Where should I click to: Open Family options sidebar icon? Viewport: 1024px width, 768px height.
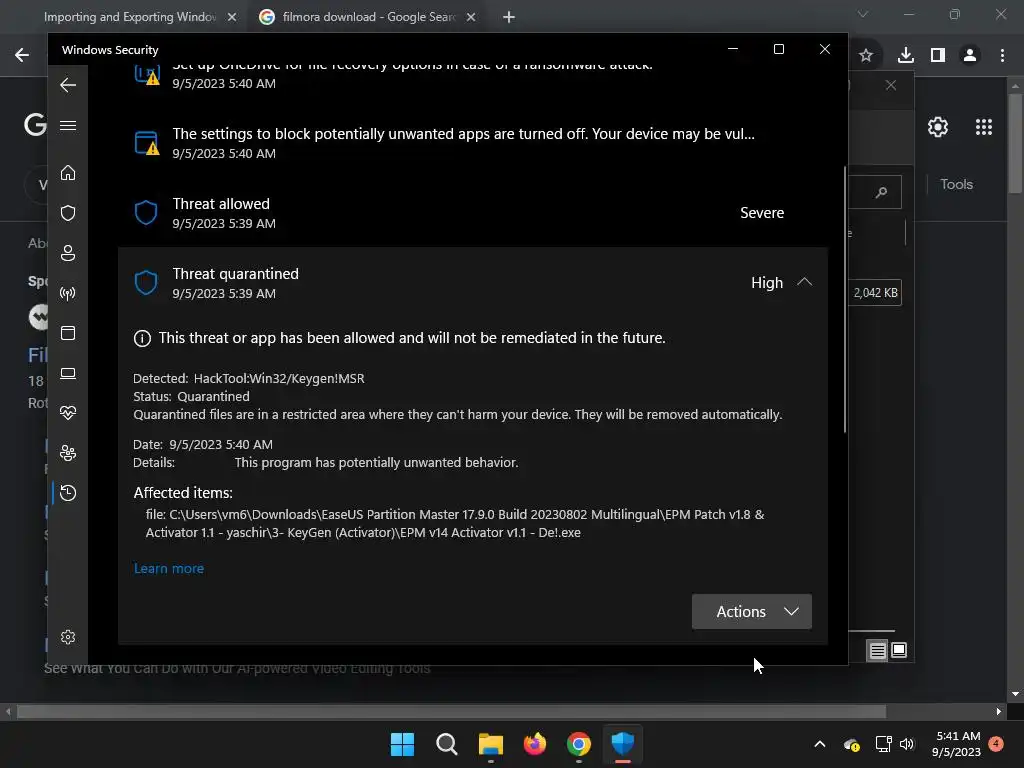pos(68,453)
